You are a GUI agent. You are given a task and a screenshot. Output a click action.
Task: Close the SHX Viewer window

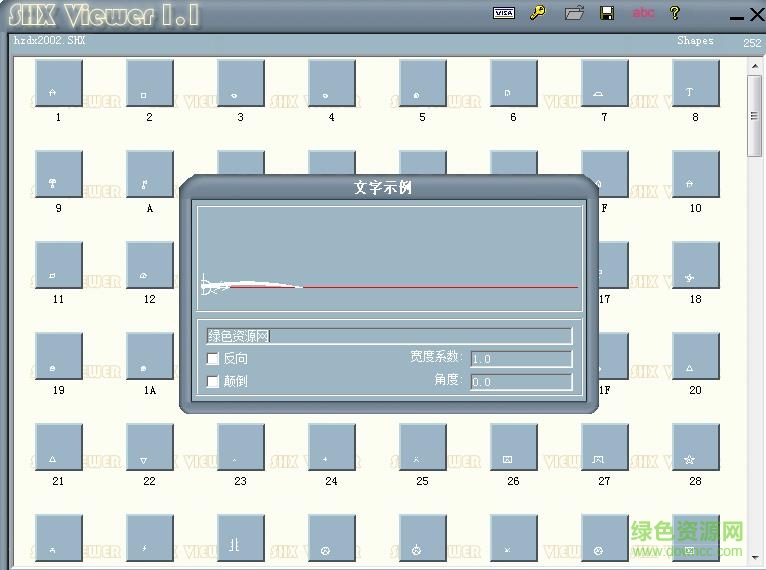pos(757,15)
